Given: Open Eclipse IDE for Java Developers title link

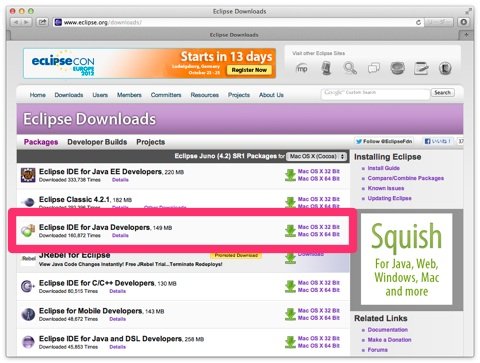Looking at the screenshot, I should point(94,227).
